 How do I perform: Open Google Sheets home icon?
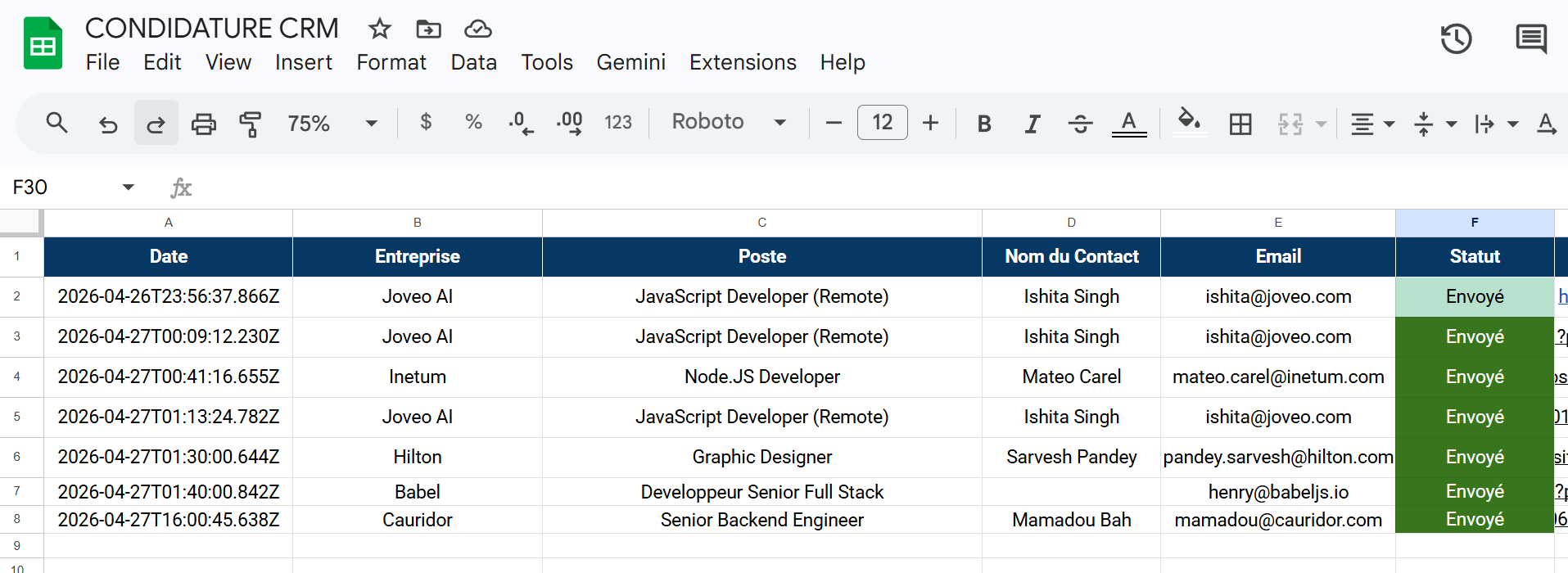point(43,43)
